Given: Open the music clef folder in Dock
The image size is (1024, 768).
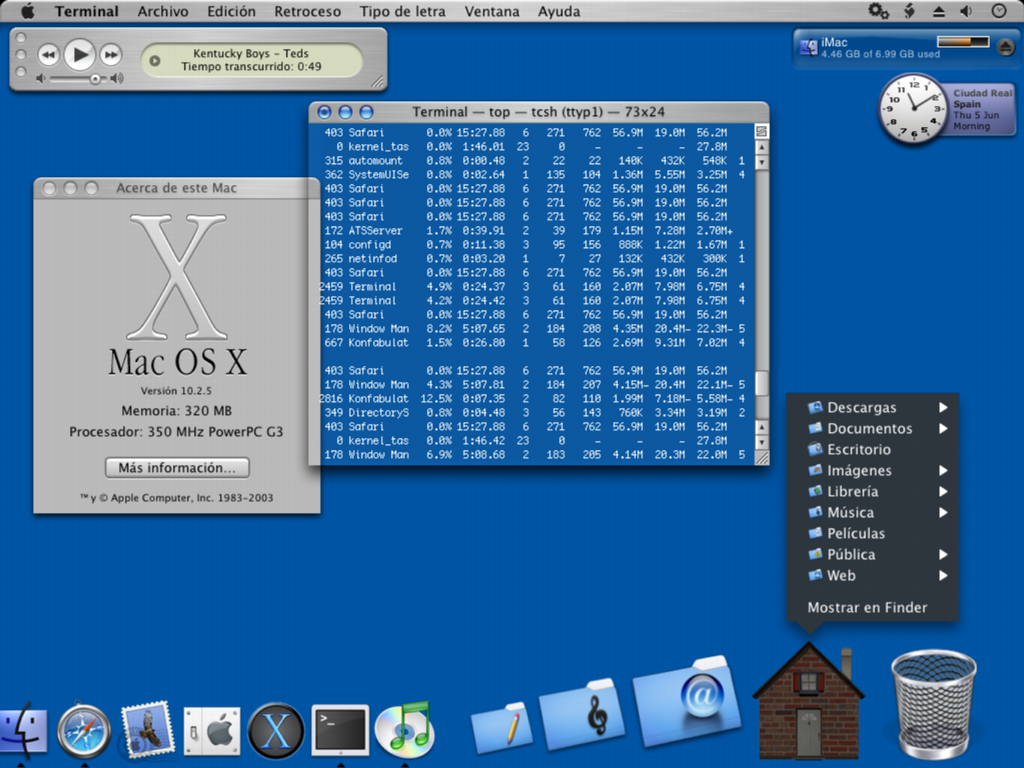Looking at the screenshot, I should coord(583,714).
